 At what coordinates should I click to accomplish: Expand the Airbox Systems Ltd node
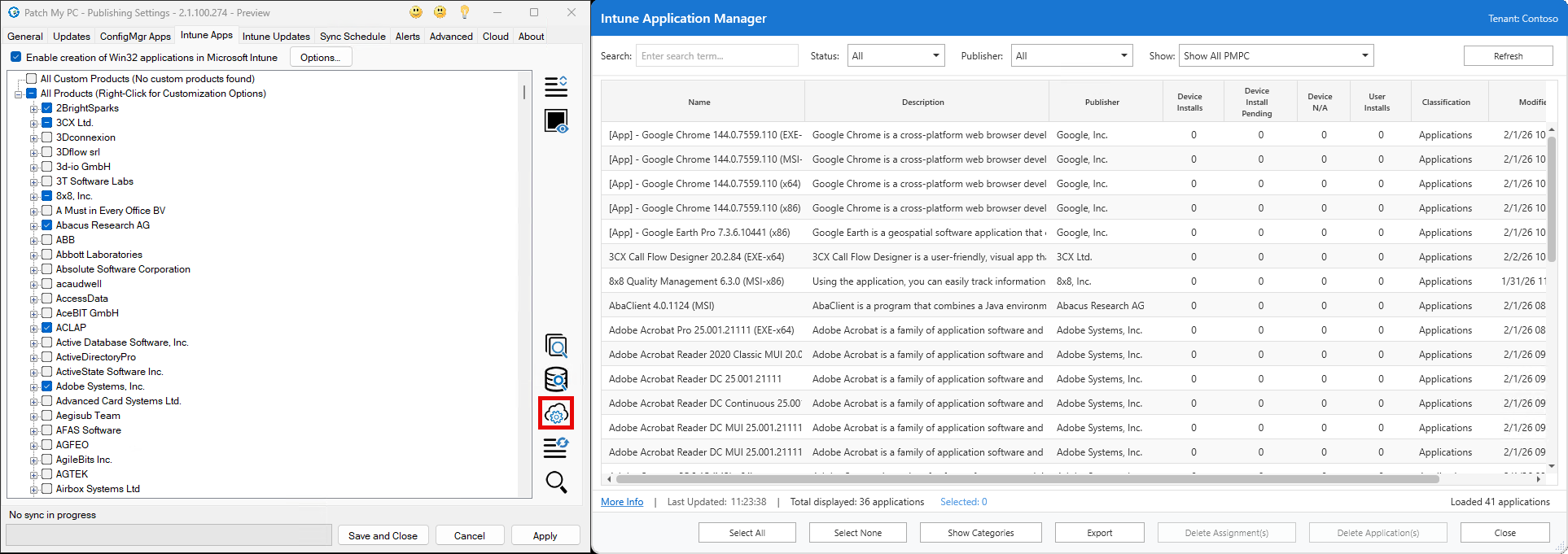[x=34, y=490]
